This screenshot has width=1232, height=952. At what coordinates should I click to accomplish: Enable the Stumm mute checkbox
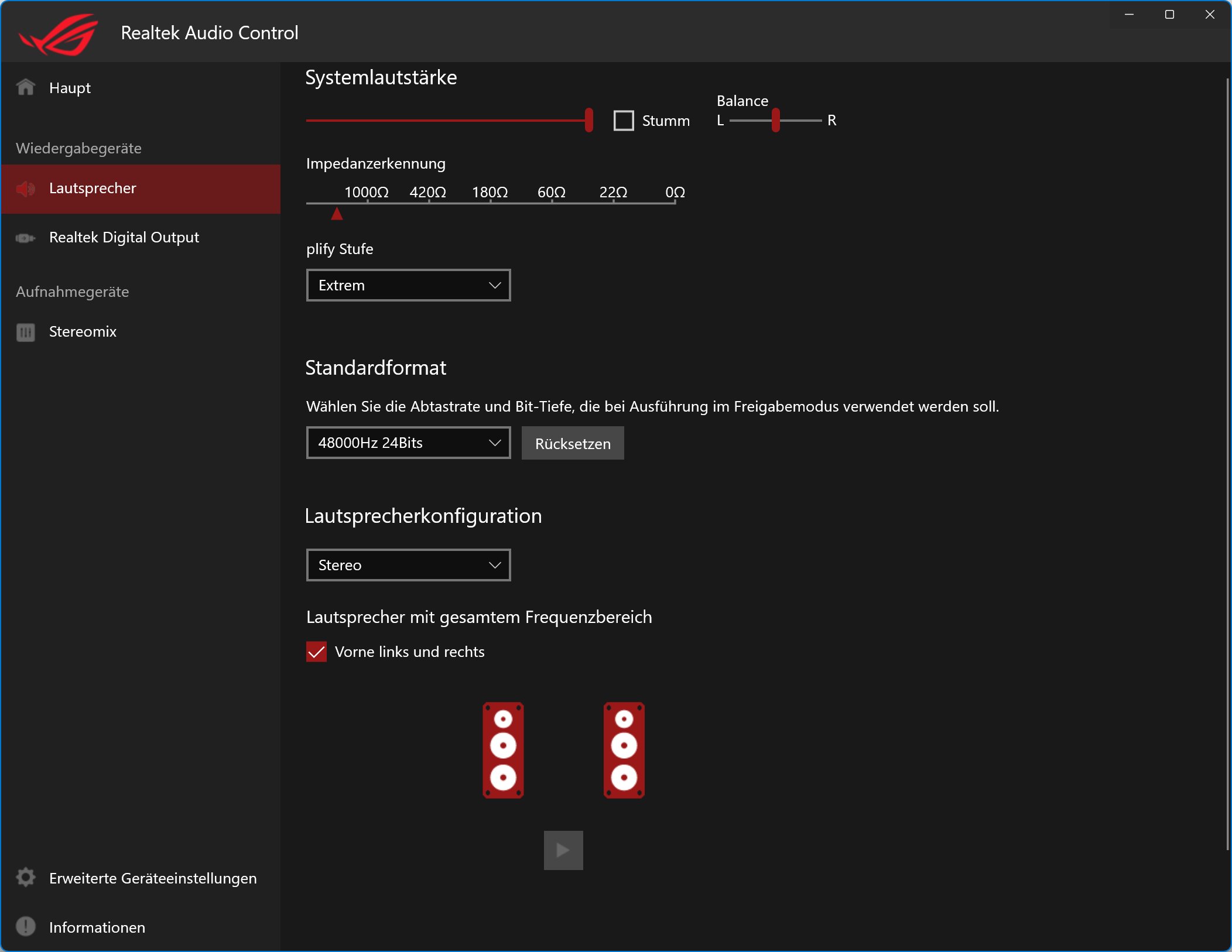click(x=624, y=121)
